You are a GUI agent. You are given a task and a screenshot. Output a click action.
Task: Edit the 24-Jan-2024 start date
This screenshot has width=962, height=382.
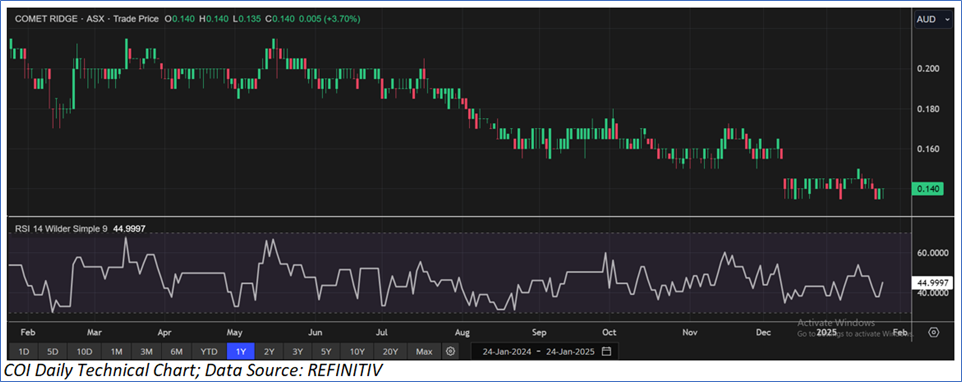pyautogui.click(x=506, y=352)
